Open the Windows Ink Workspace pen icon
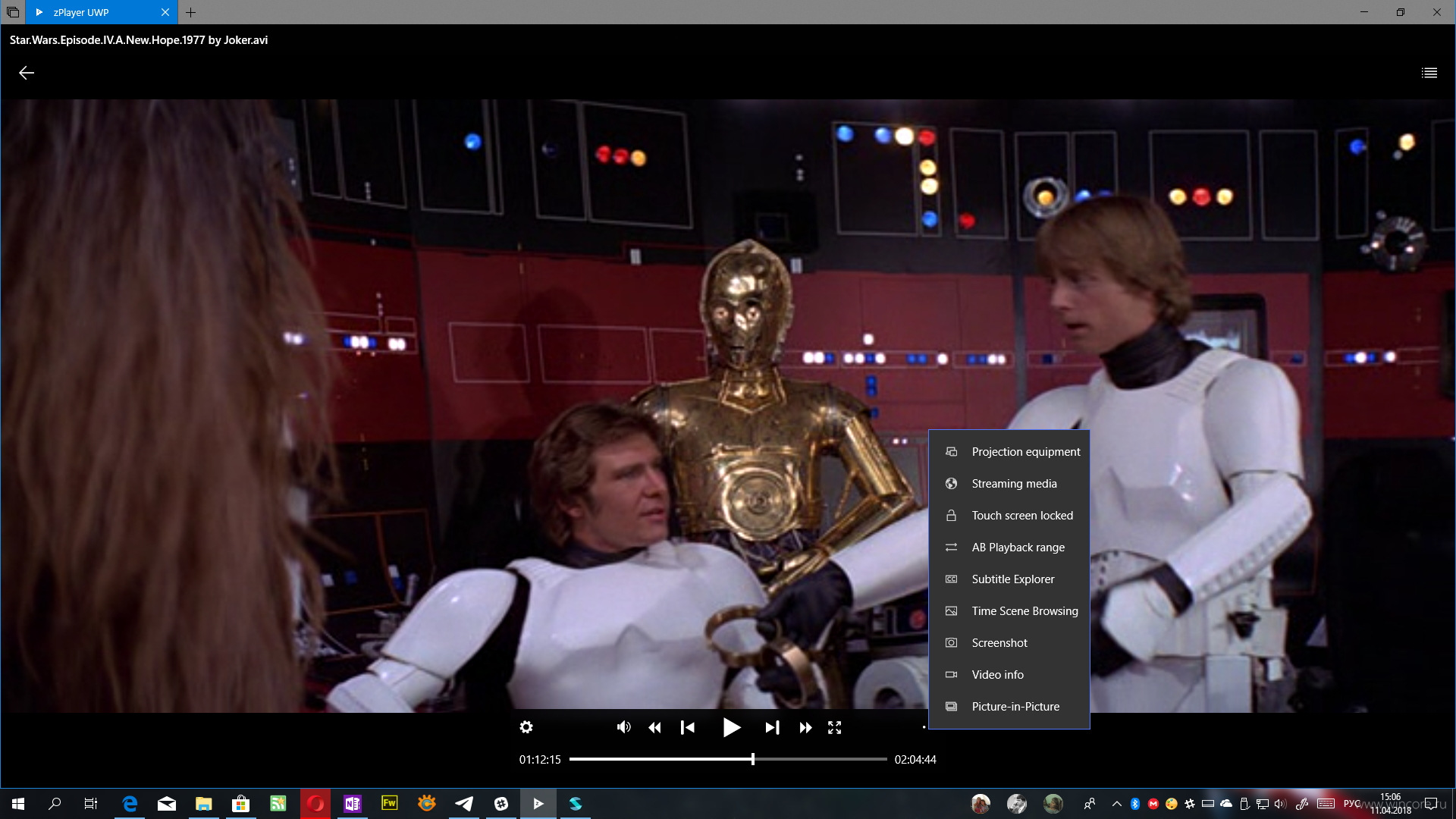This screenshot has height=819, width=1456. 1302,804
